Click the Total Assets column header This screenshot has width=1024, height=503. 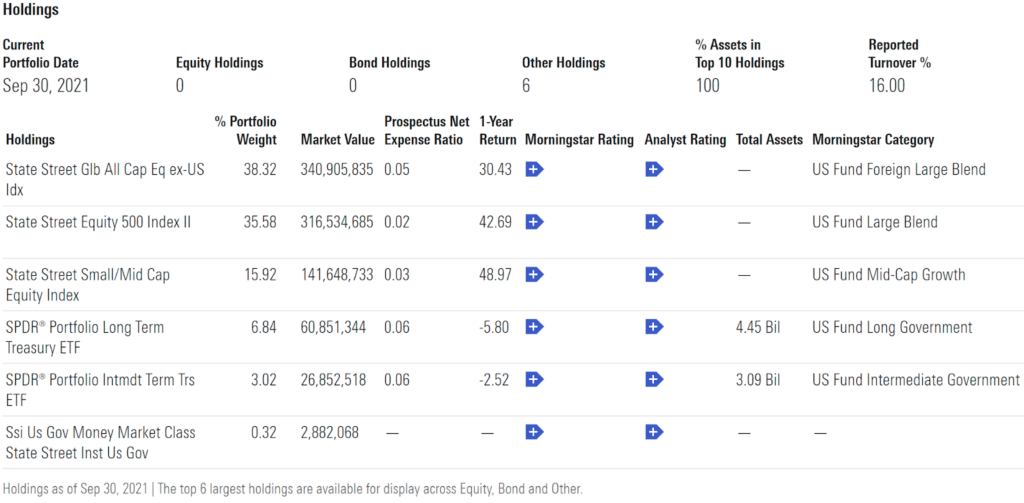[x=769, y=140]
